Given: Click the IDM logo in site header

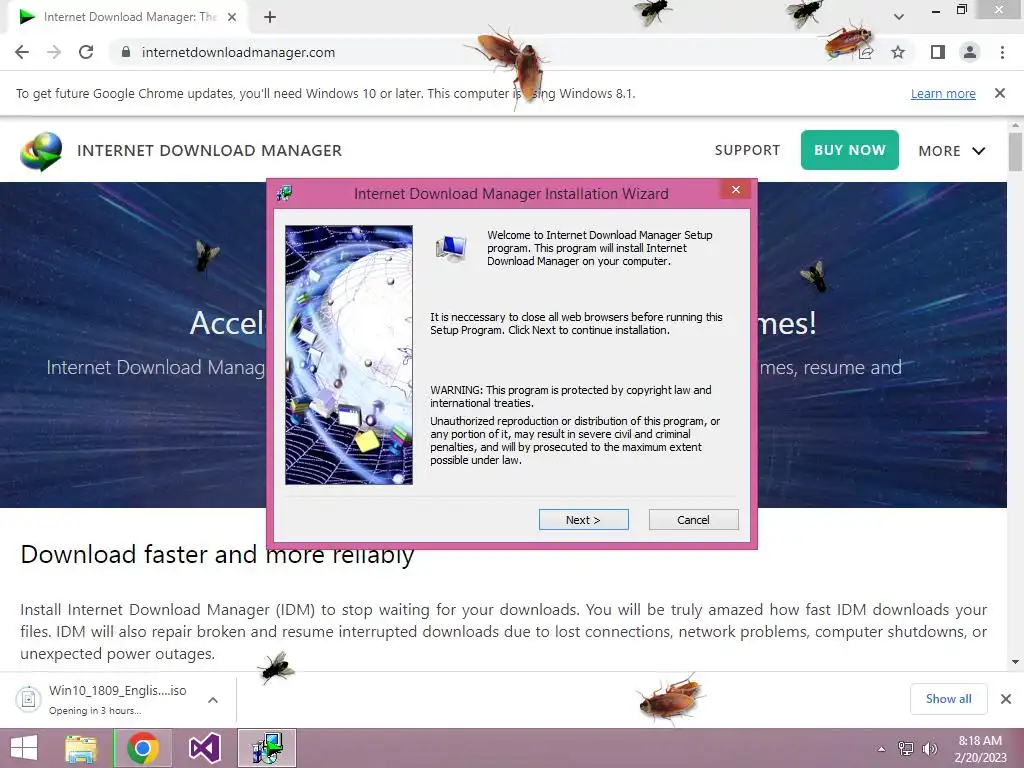Looking at the screenshot, I should 41,151.
